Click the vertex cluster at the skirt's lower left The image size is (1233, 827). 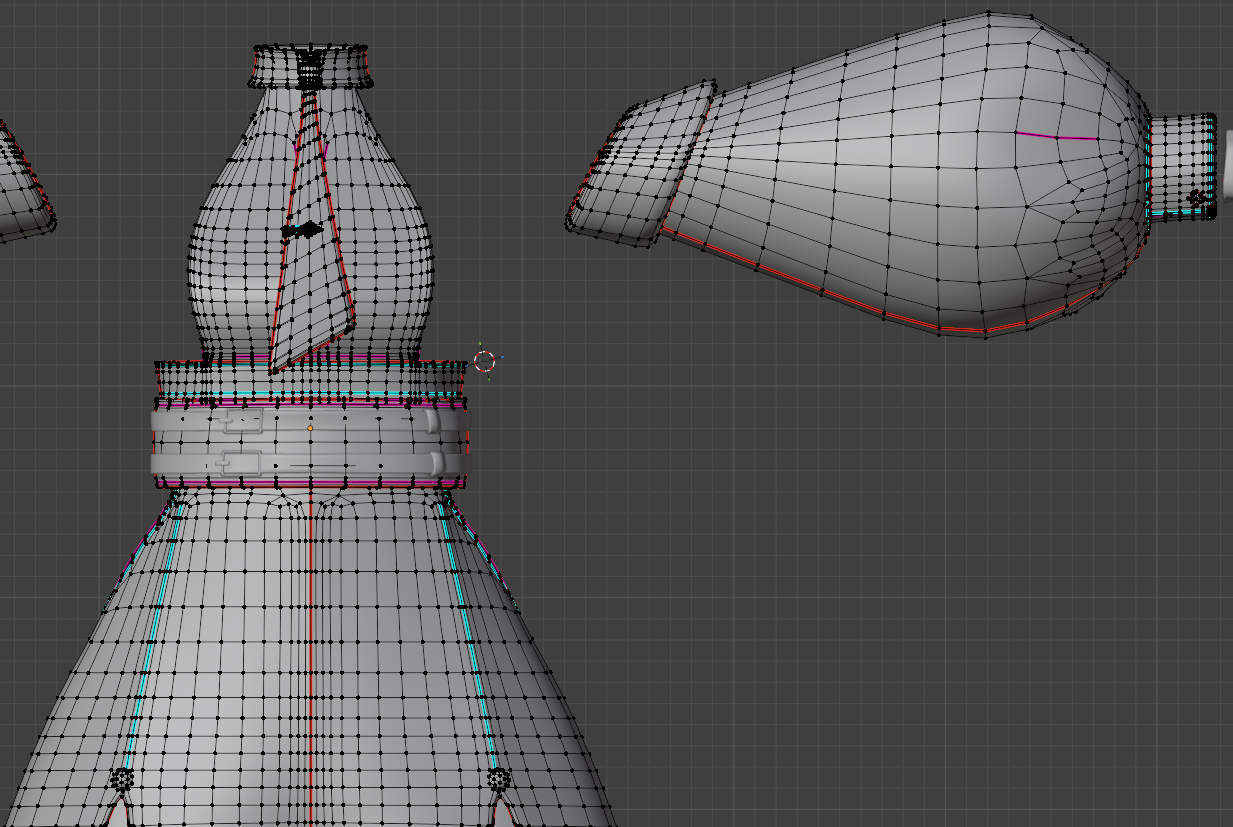click(121, 780)
